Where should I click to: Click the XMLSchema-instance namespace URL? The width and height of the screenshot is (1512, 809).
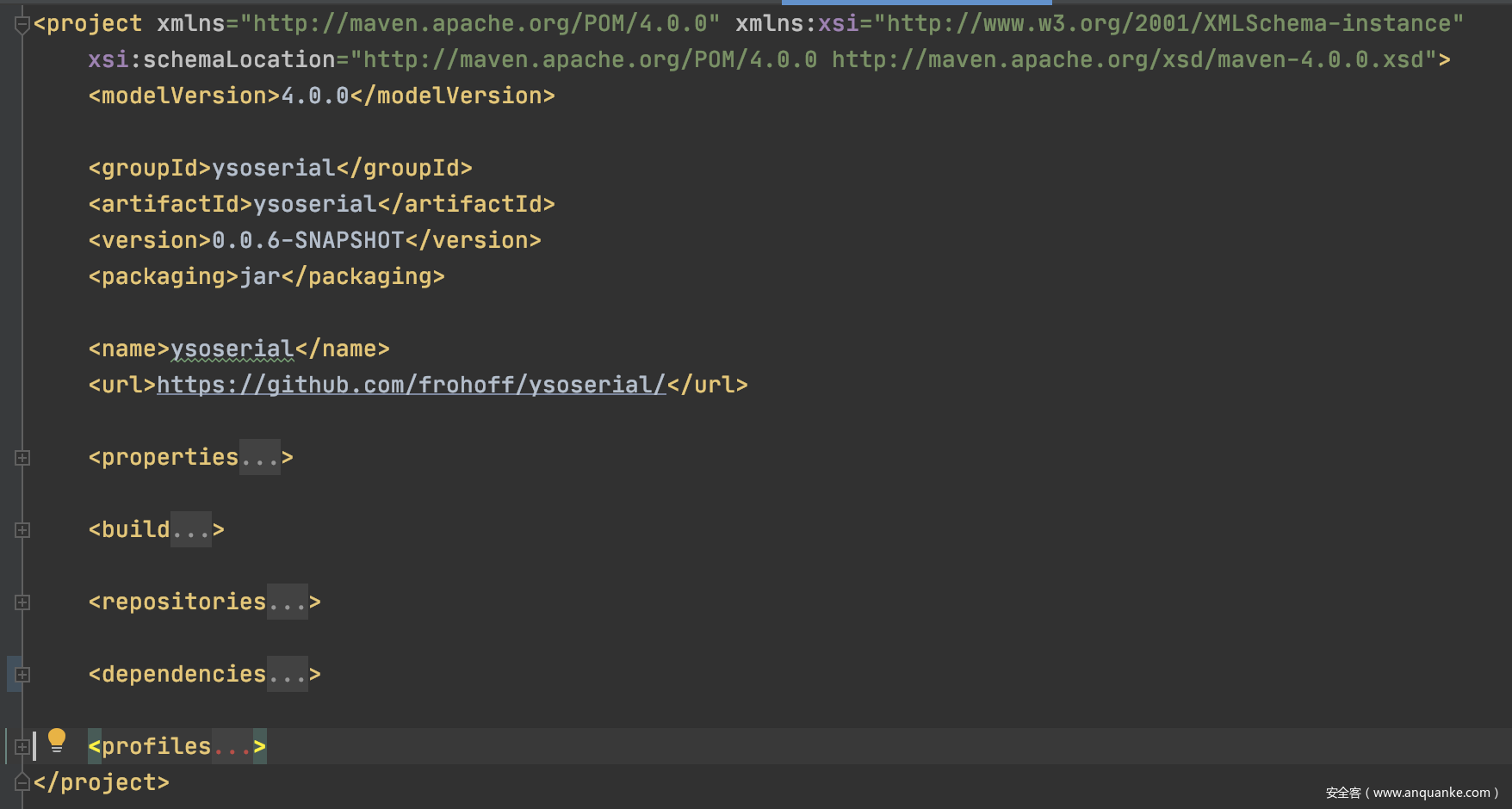tap(1169, 23)
